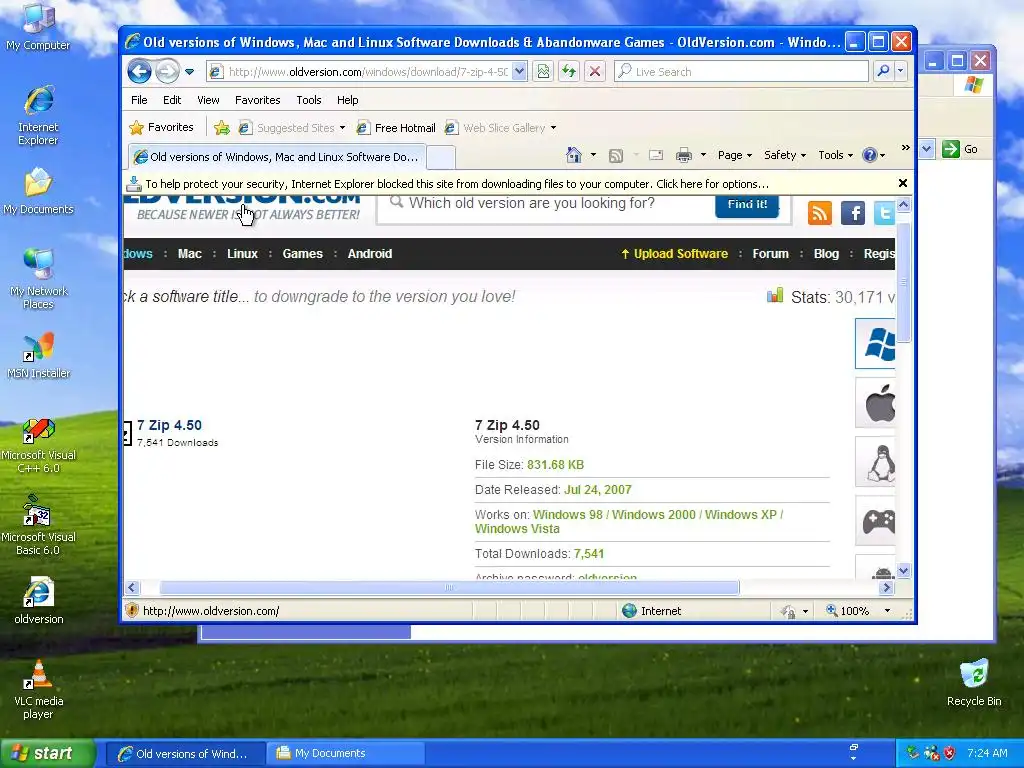Open the Tools menu in menu bar
This screenshot has width=1024, height=768.
point(309,100)
